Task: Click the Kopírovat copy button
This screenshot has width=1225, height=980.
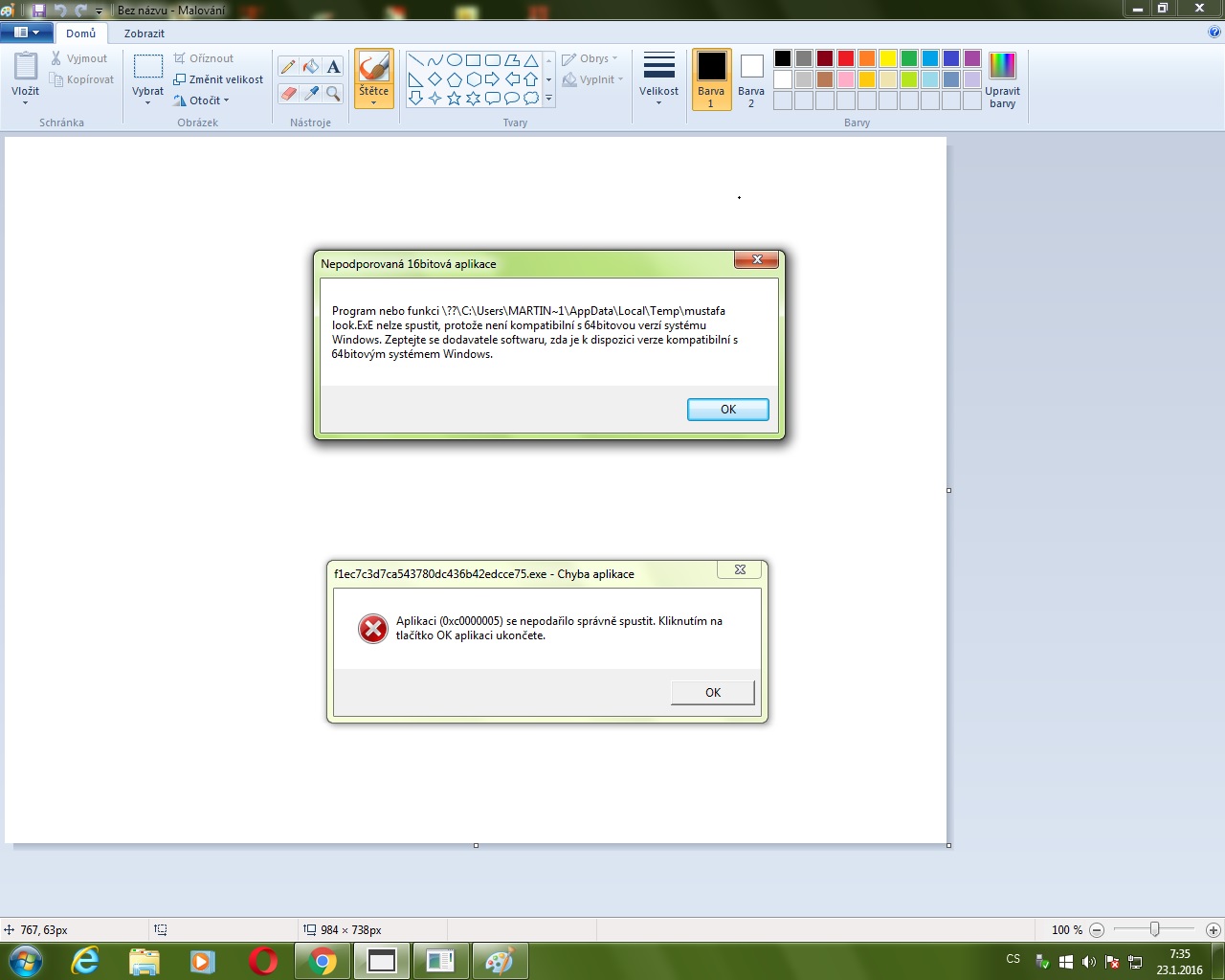Action: coord(82,79)
